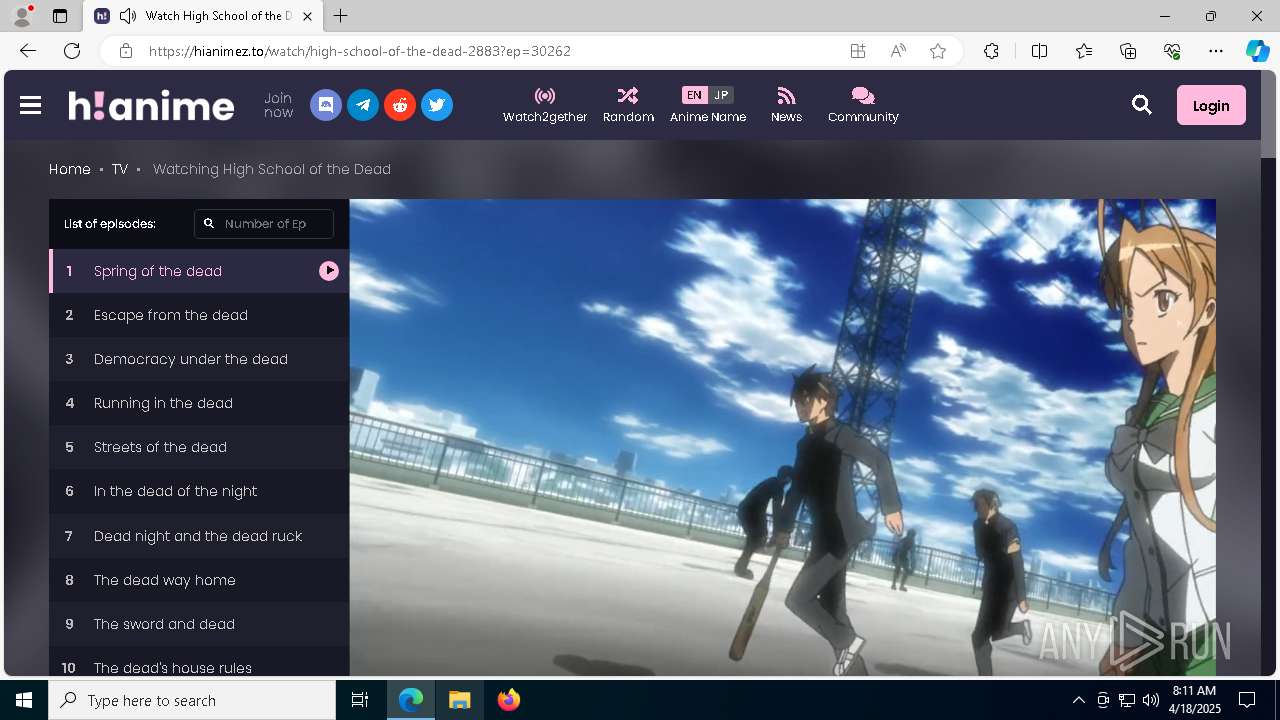Activate Read aloud

[x=898, y=51]
